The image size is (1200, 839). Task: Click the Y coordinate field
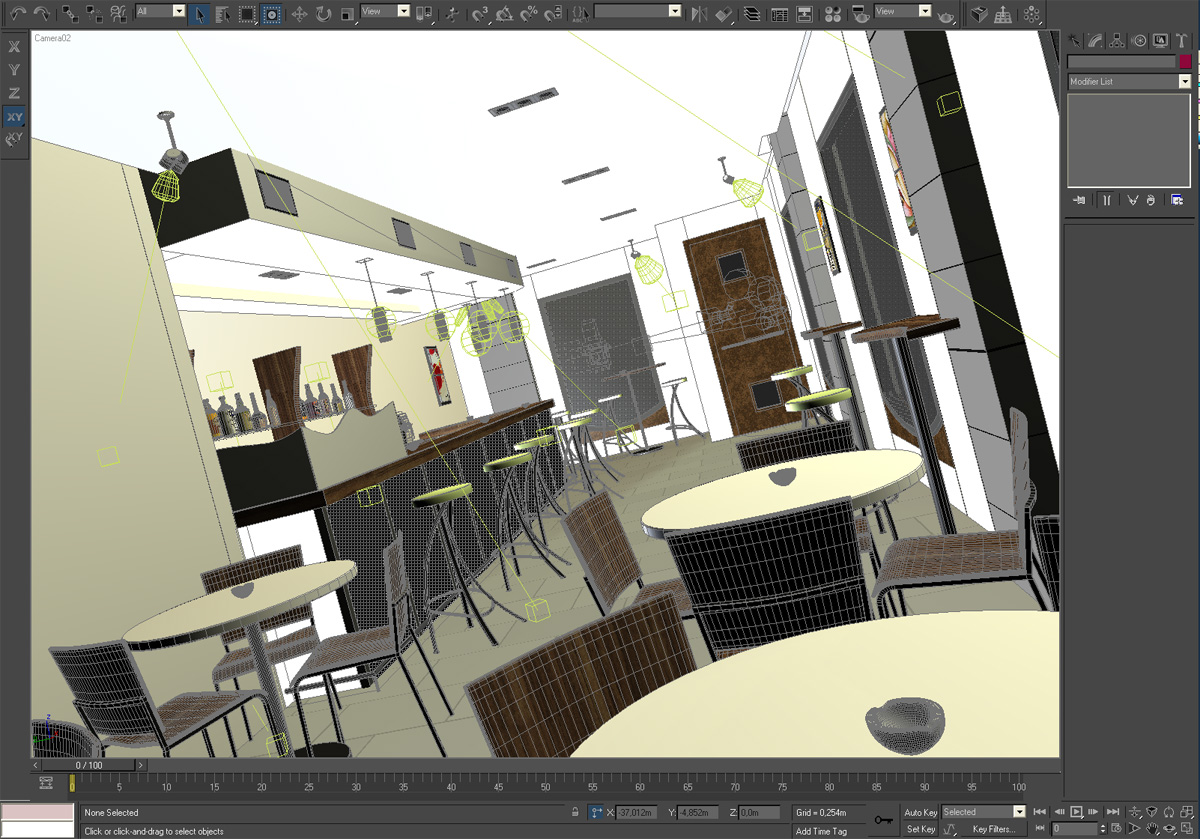[x=700, y=812]
